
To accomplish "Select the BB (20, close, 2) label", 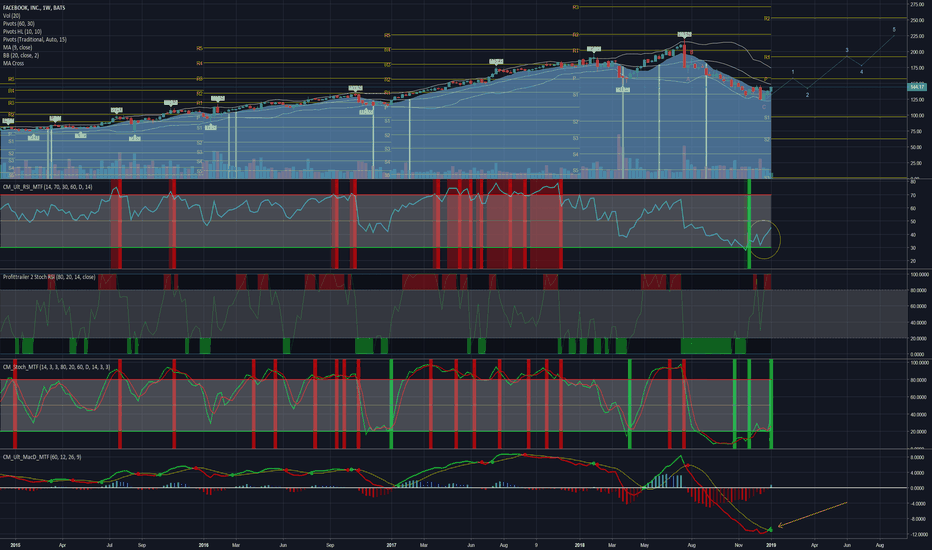I will pyautogui.click(x=21, y=55).
